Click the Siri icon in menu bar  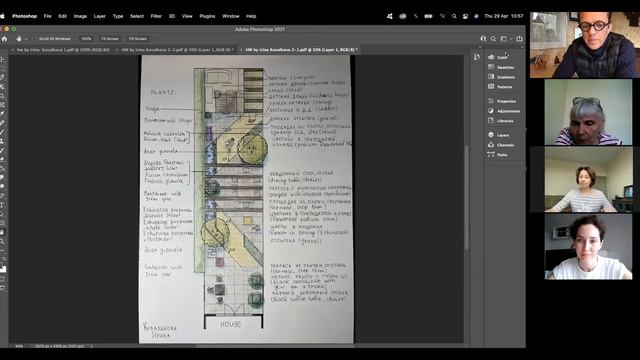(476, 16)
